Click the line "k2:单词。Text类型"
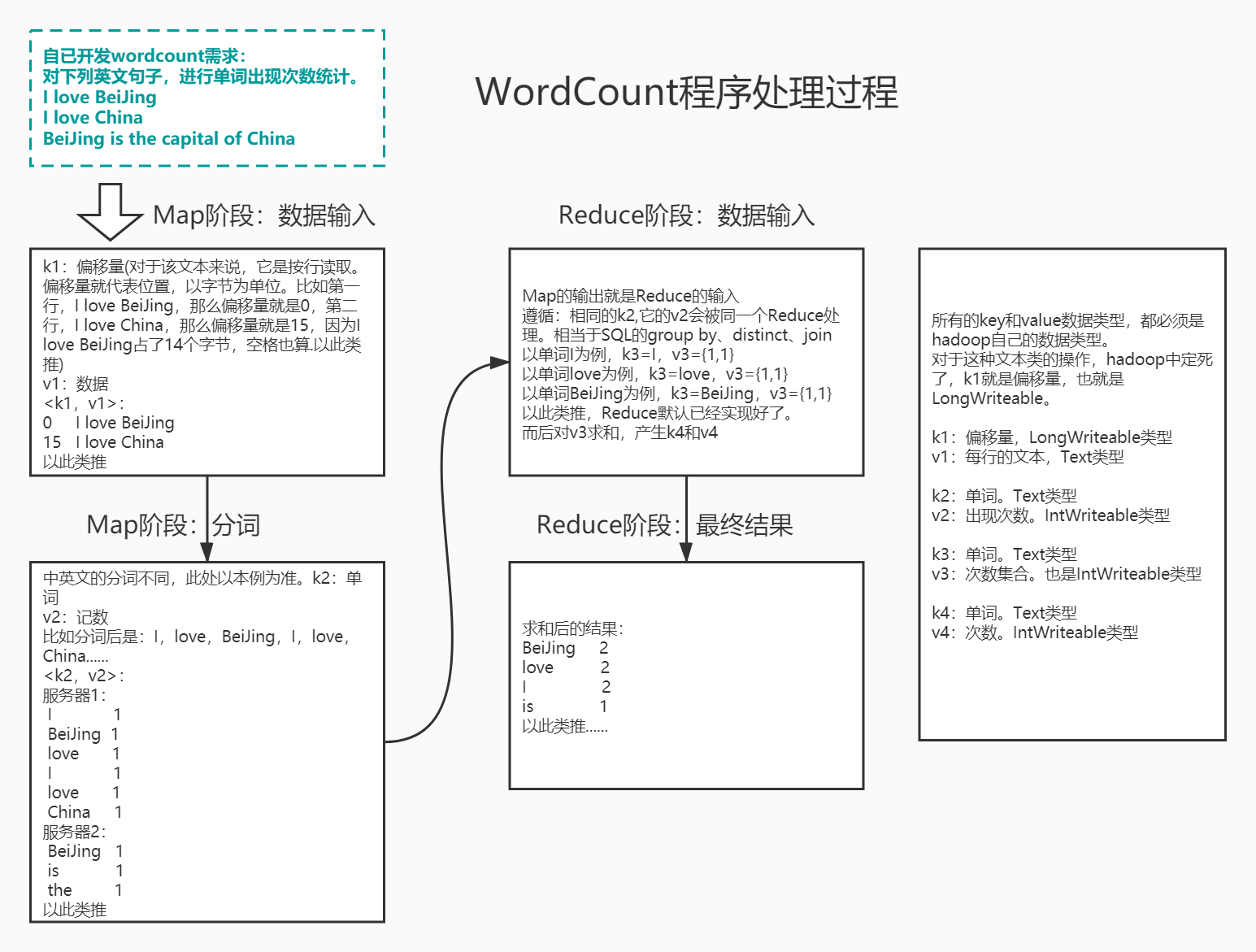This screenshot has width=1256, height=952. point(1004,496)
